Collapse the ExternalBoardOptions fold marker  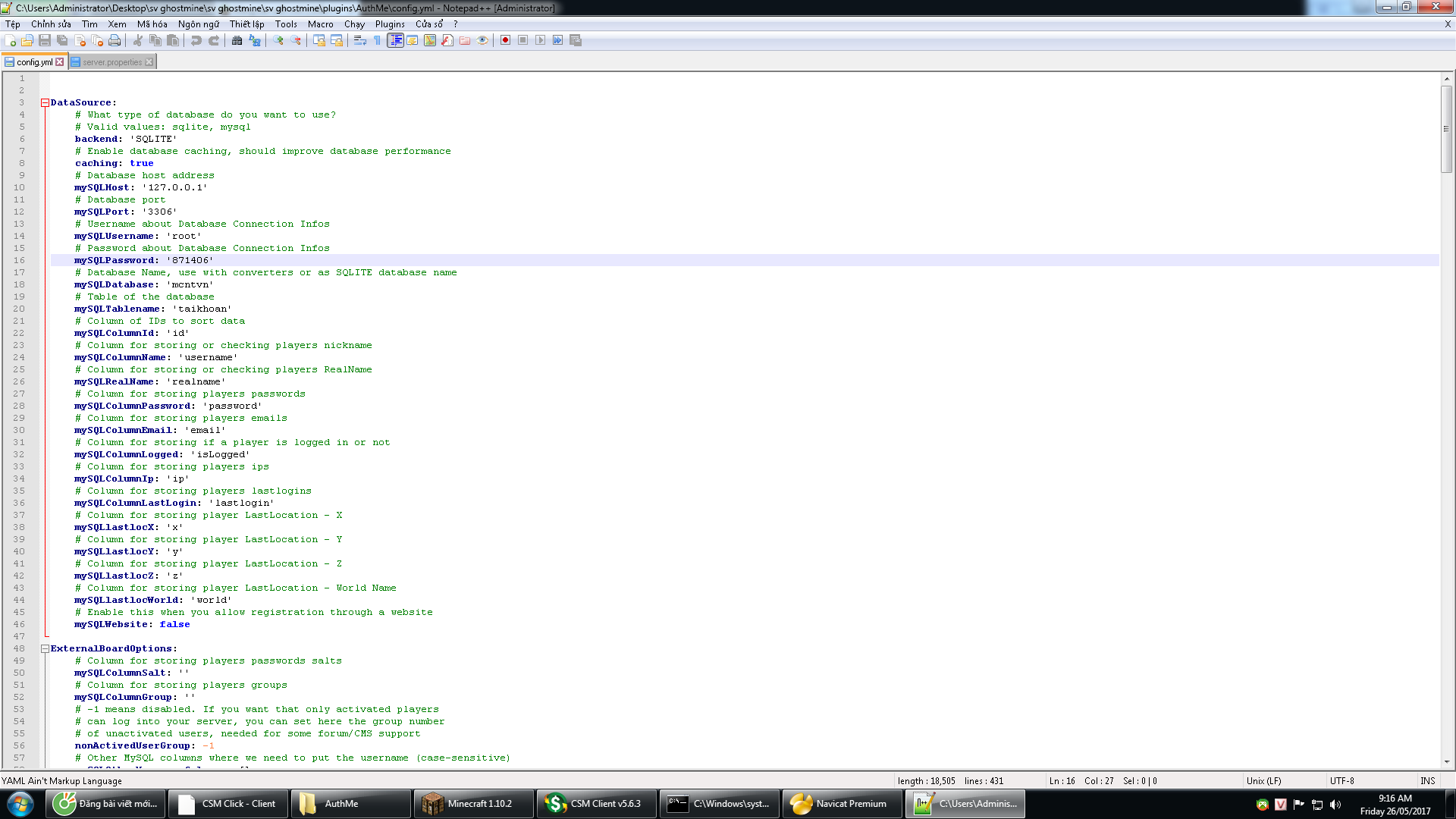(x=45, y=648)
